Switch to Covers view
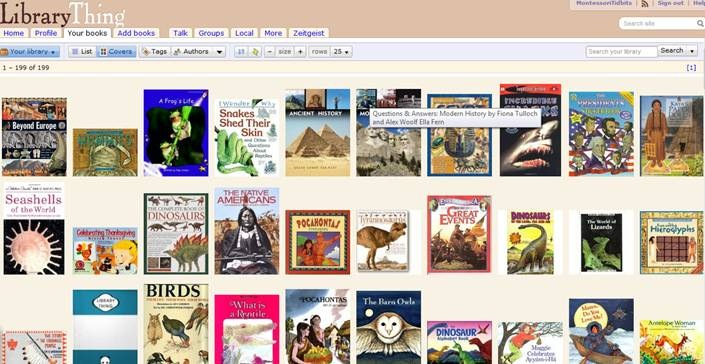The height and width of the screenshot is (364, 705). [116, 52]
